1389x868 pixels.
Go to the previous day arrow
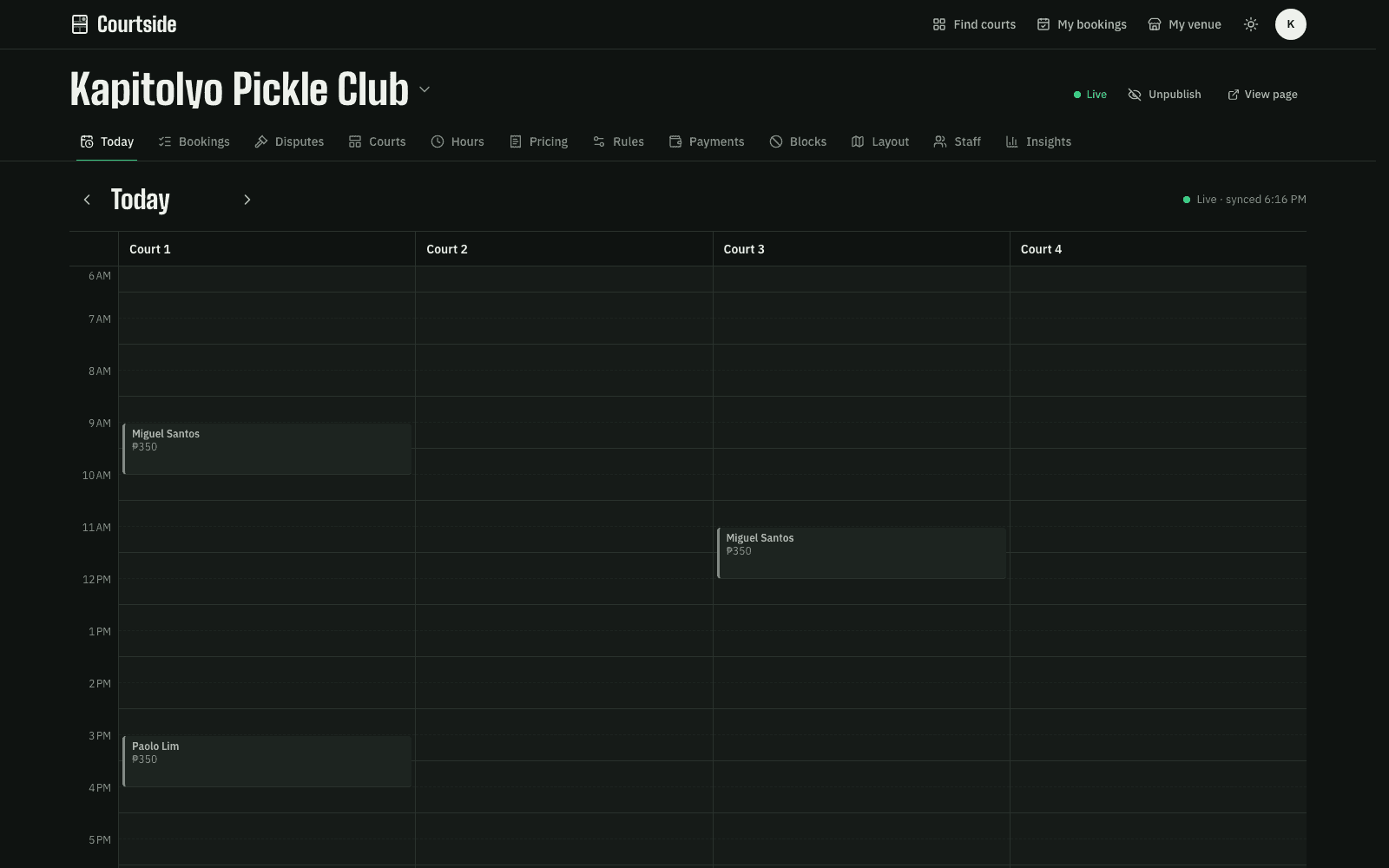point(87,200)
